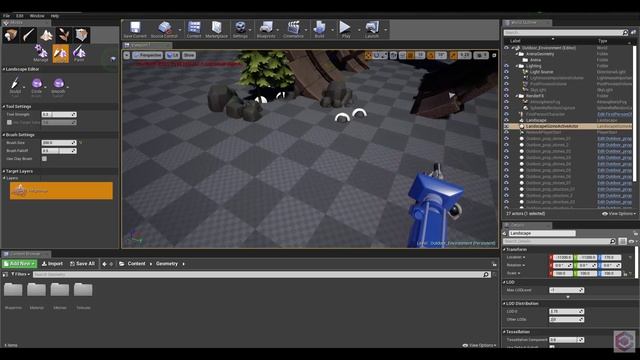
Task: Click the Save All button
Action: point(82,264)
